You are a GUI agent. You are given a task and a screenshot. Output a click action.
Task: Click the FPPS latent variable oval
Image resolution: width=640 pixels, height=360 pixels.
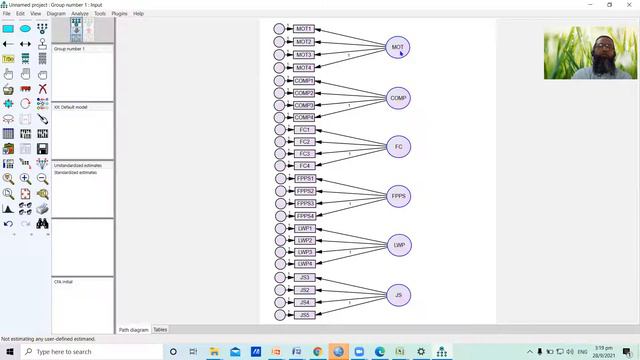click(x=398, y=196)
